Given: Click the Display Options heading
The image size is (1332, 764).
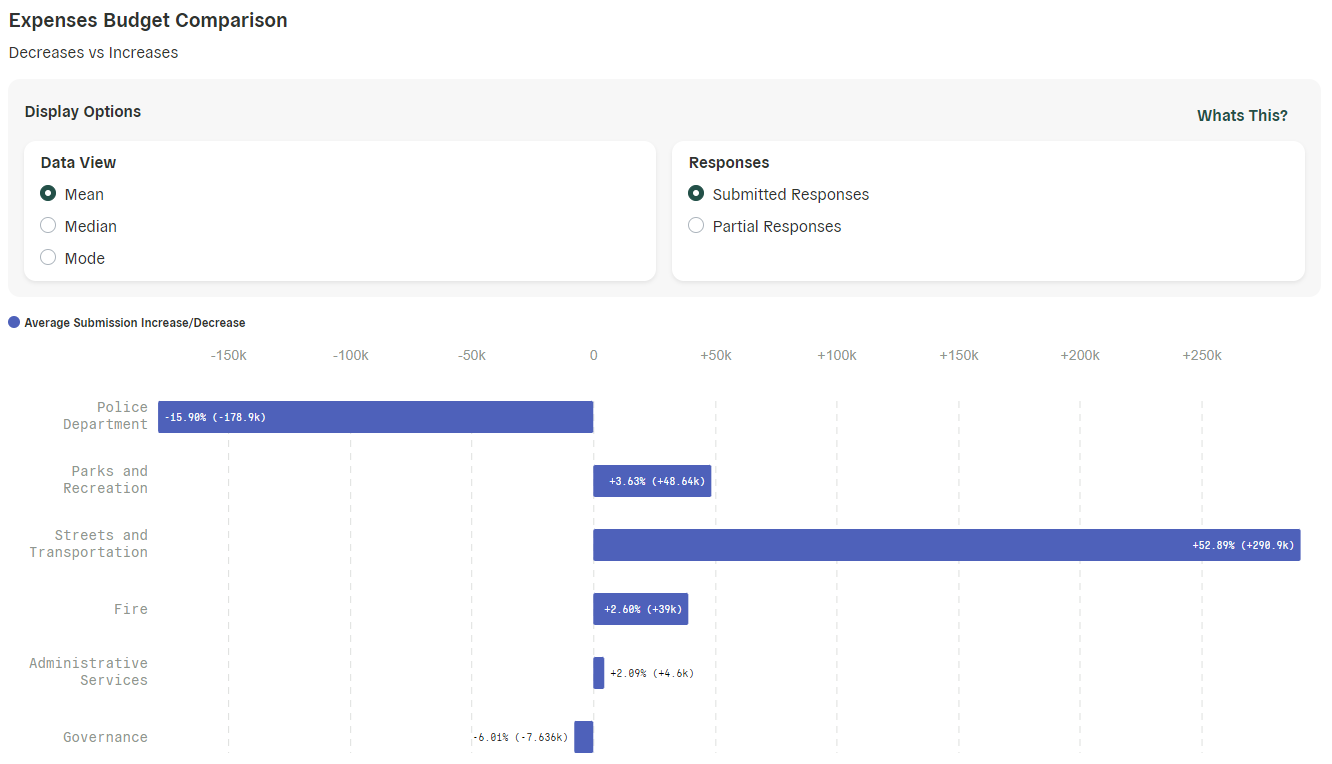Looking at the screenshot, I should click(83, 112).
